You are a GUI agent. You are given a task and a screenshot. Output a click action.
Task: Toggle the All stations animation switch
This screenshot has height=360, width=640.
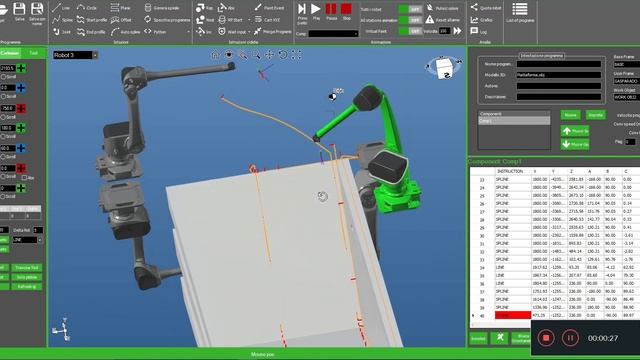tap(410, 20)
